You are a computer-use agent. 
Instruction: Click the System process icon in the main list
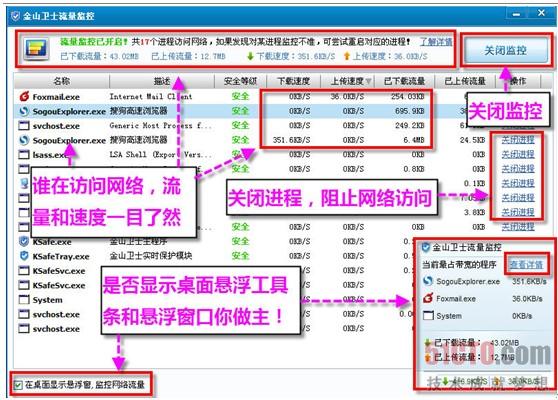pos(24,299)
